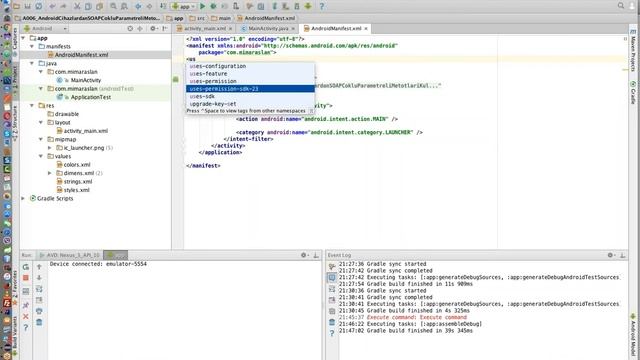Toggle soft wraps in Run console
640x360 pixels.
pos(39,289)
